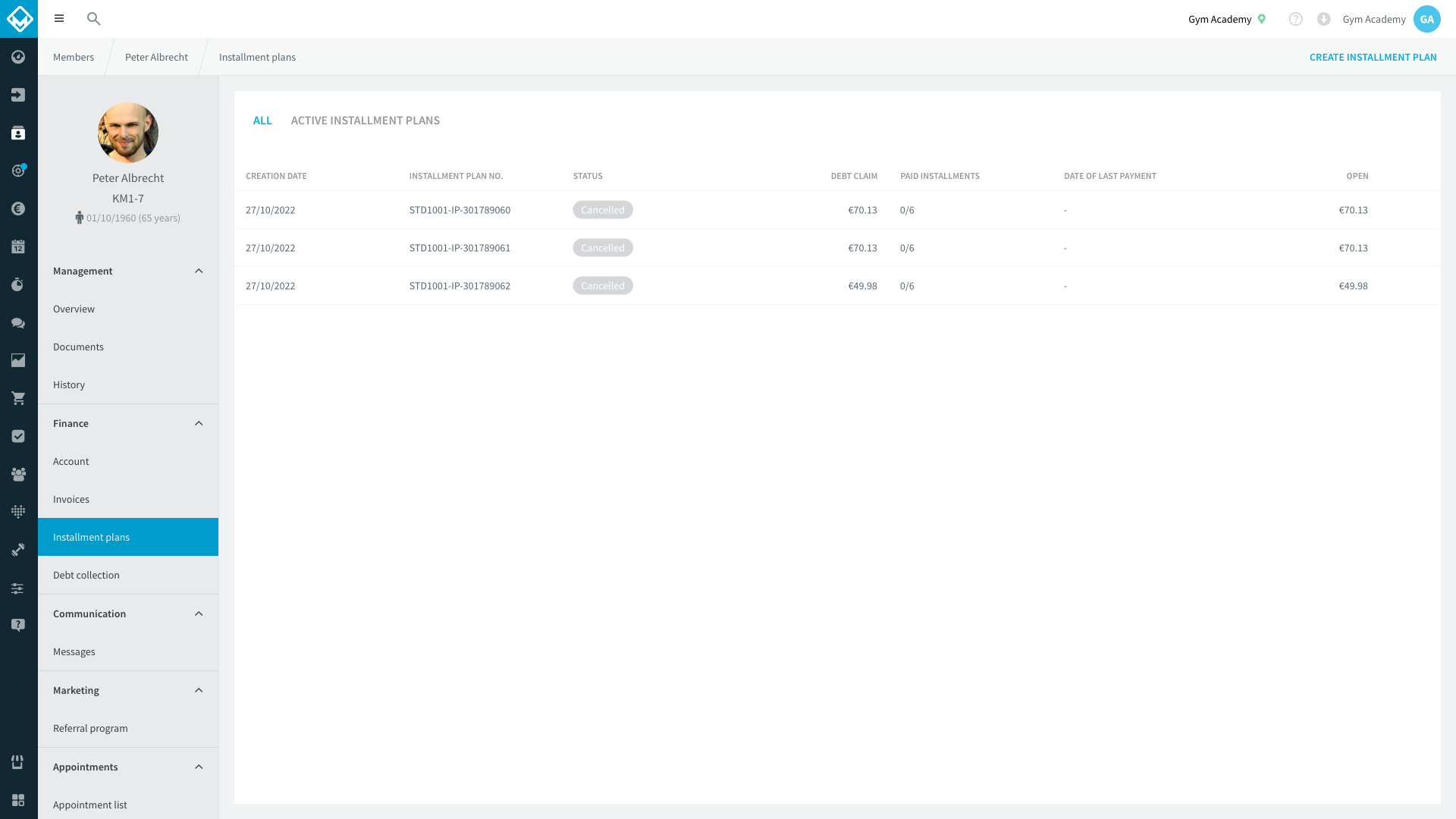Click the Create Installment Plan button

point(1373,57)
